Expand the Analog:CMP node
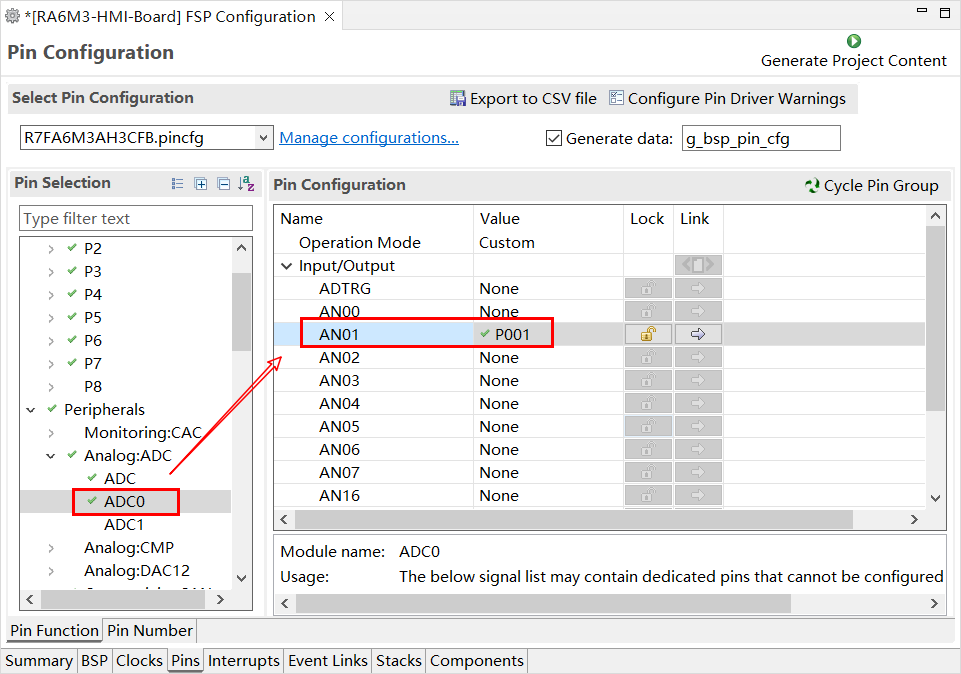This screenshot has height=674, width=961. 51,548
